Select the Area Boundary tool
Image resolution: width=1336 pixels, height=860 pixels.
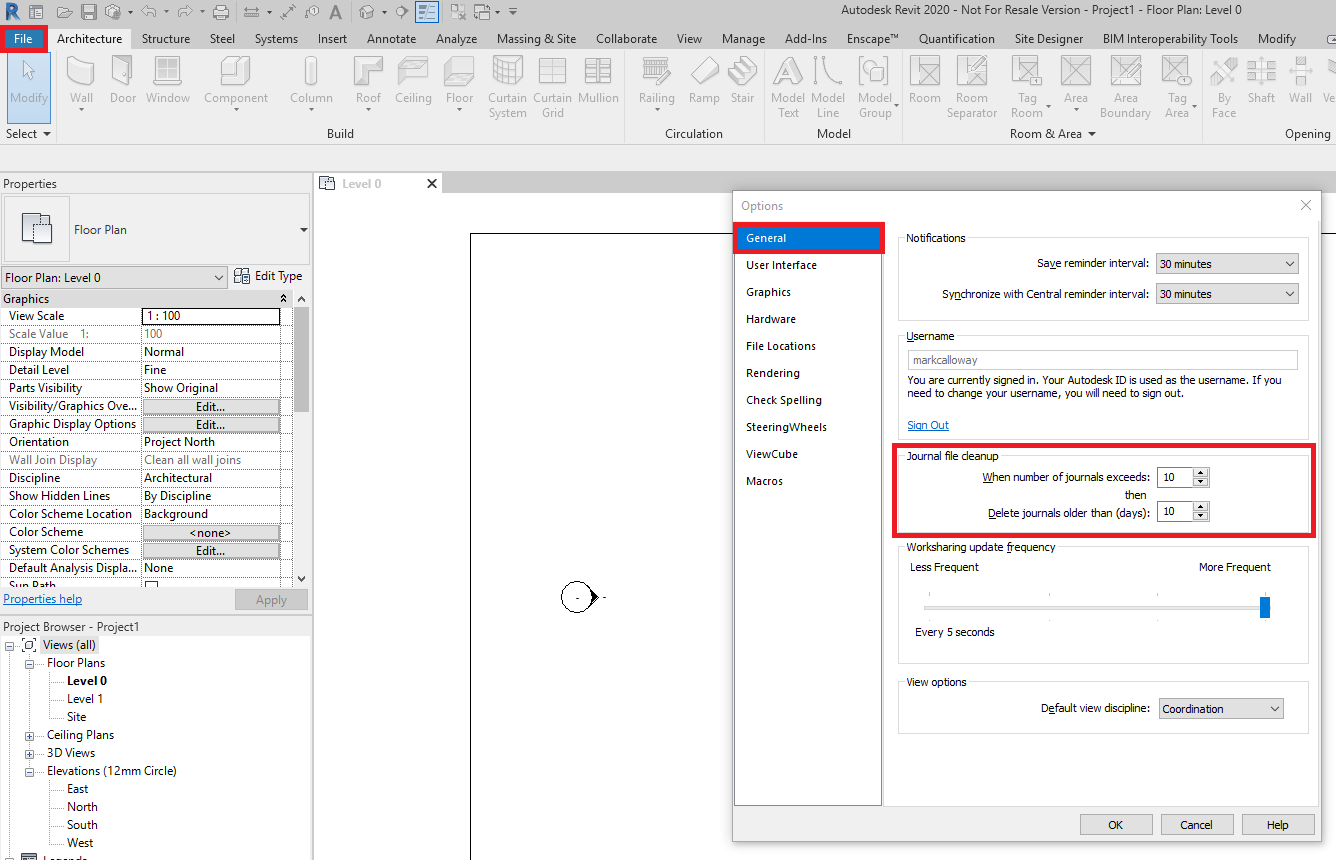(1125, 87)
